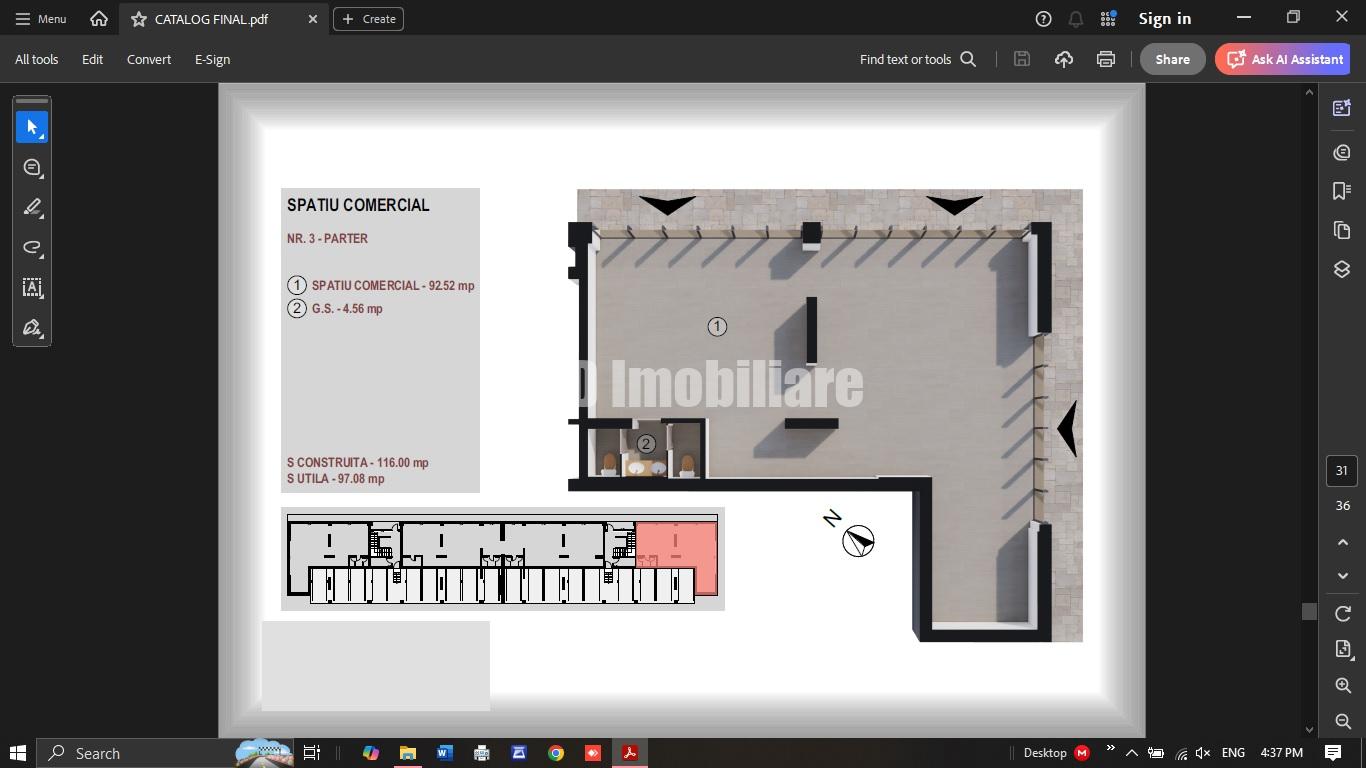Rotate the page view
The image size is (1366, 768).
(x=1342, y=613)
